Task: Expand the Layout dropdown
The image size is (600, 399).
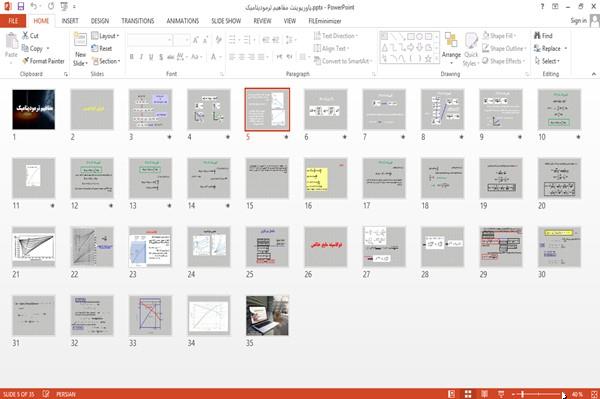Action: pos(105,36)
